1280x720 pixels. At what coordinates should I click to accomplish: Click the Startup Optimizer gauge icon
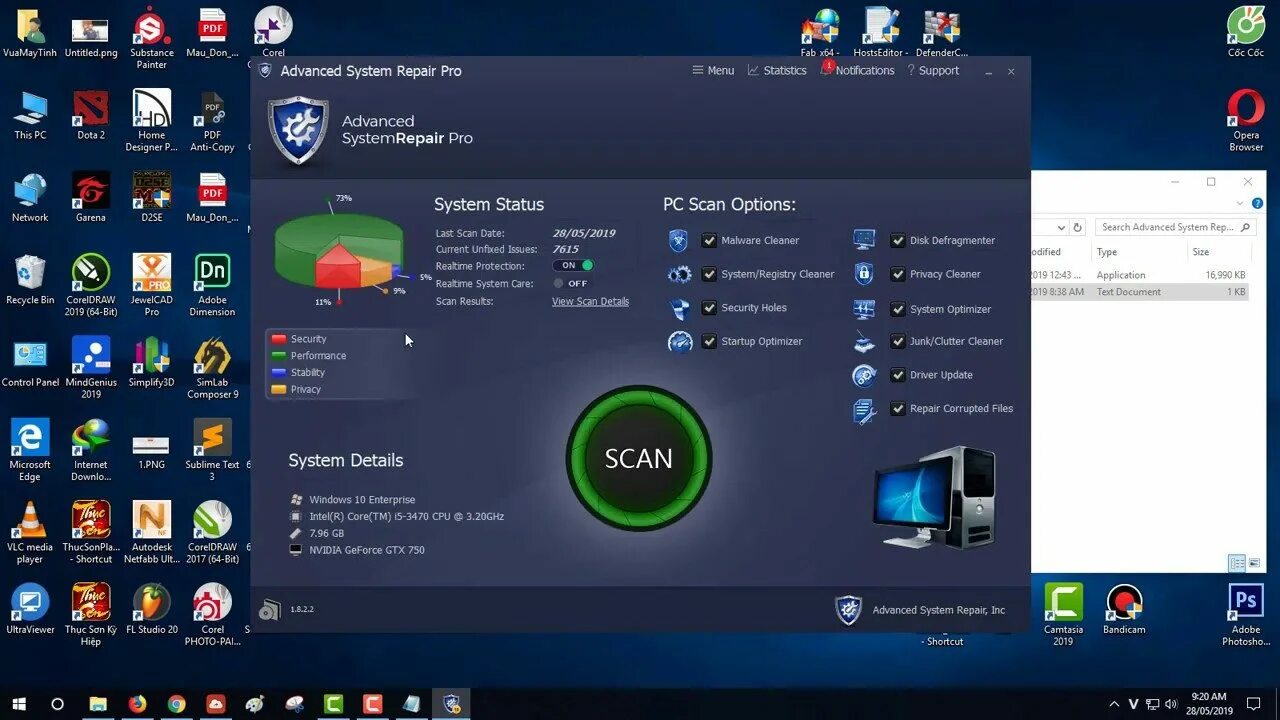coord(680,342)
